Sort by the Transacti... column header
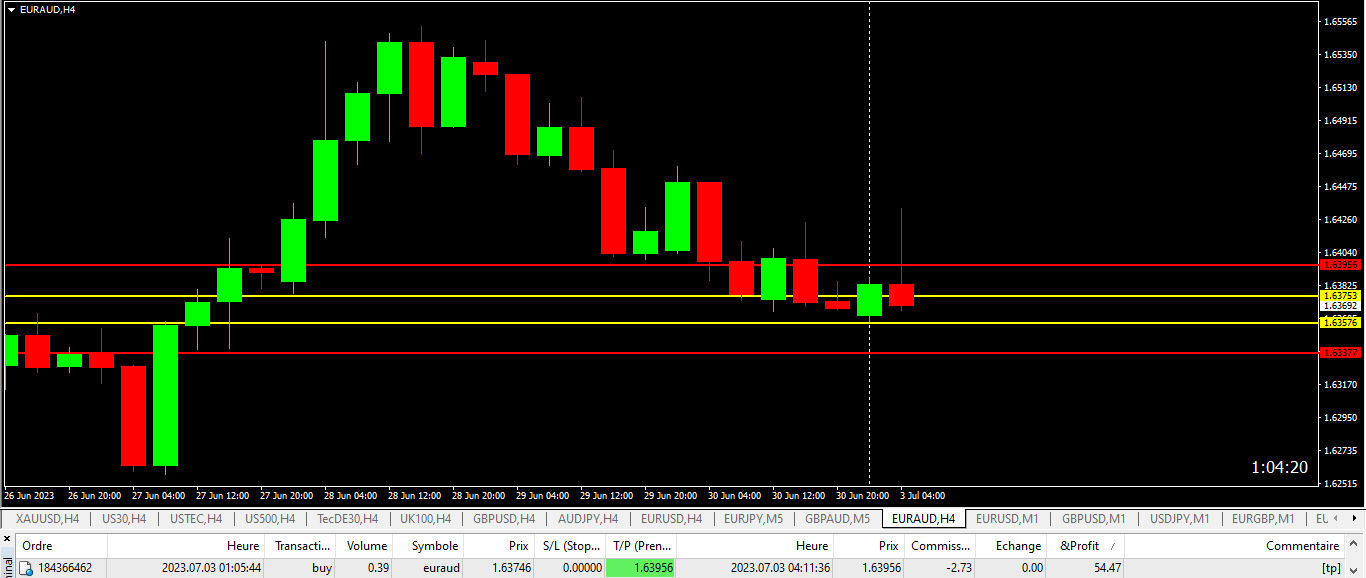This screenshot has height=578, width=1366. 302,546
